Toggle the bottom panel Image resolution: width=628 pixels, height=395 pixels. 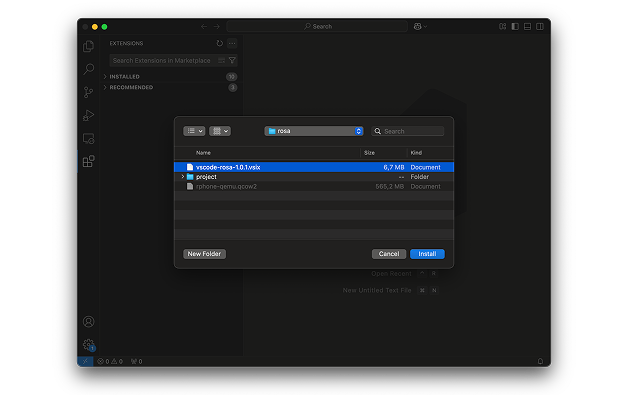(x=527, y=26)
